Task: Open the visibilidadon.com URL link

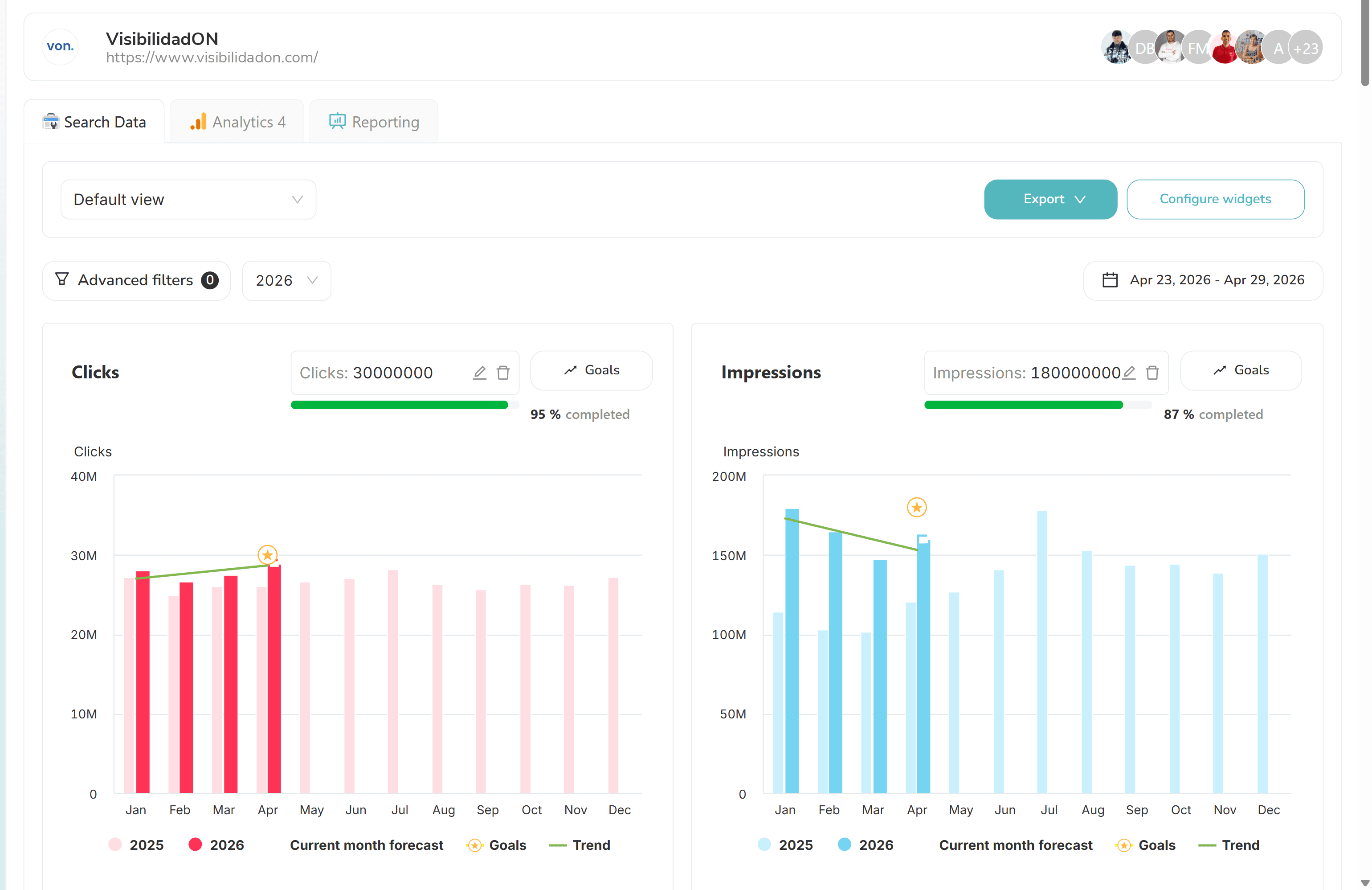Action: 212,57
